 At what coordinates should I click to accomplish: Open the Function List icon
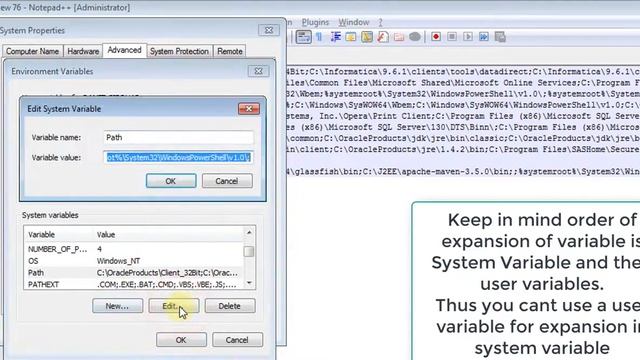(x=382, y=37)
